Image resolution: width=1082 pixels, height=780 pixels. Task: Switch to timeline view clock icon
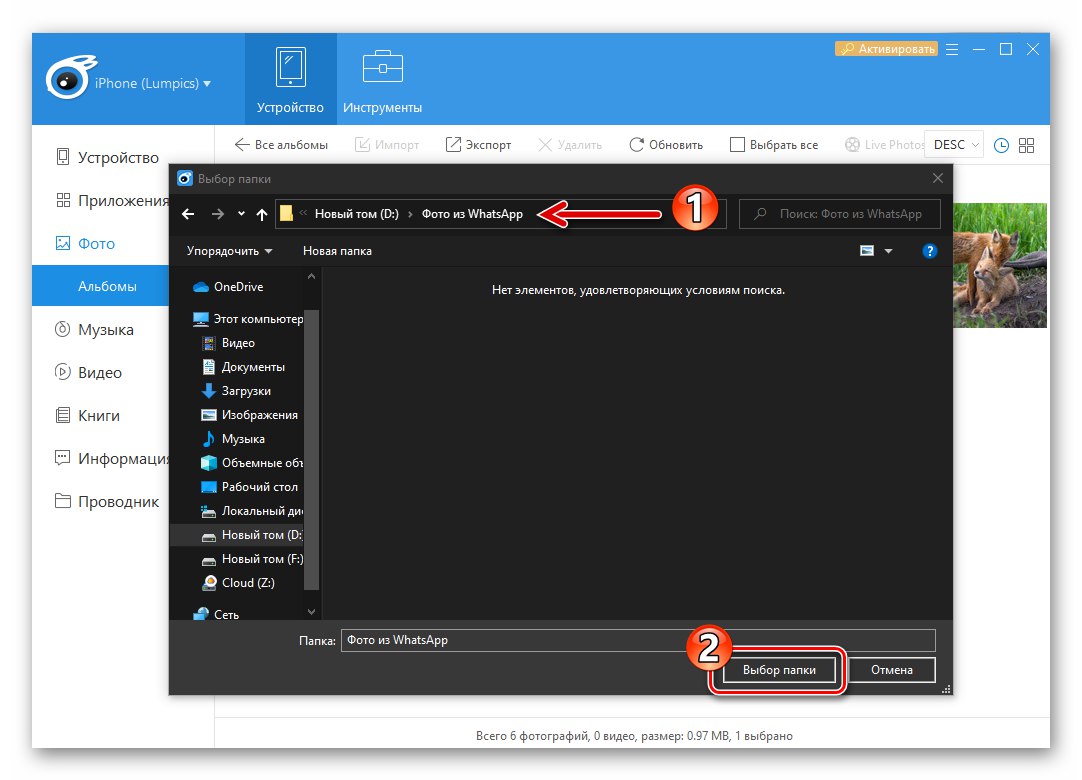coord(1001,146)
